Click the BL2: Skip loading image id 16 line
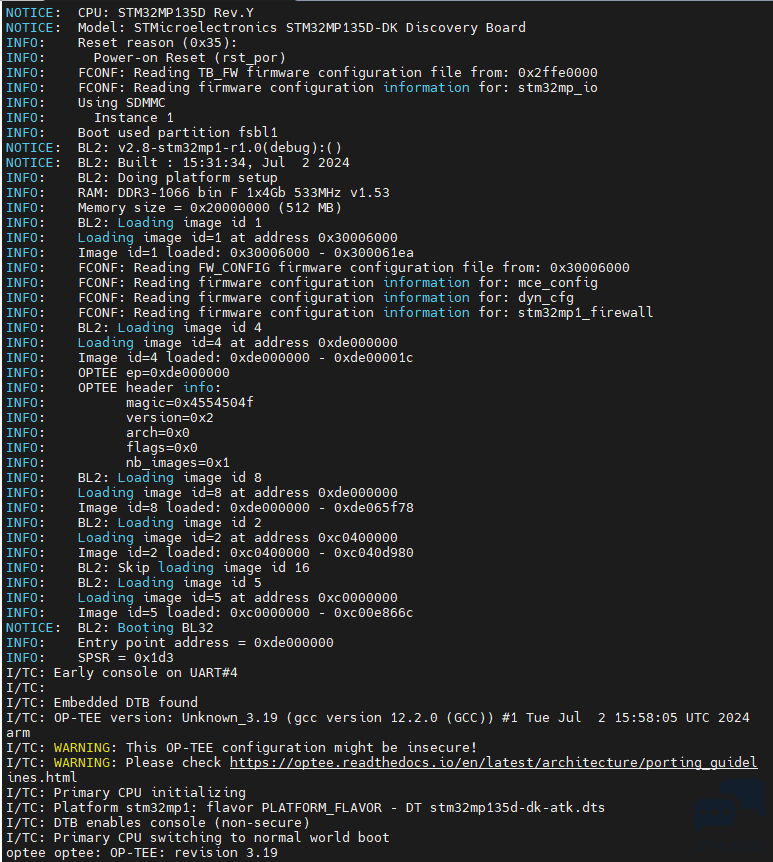 pos(158,568)
